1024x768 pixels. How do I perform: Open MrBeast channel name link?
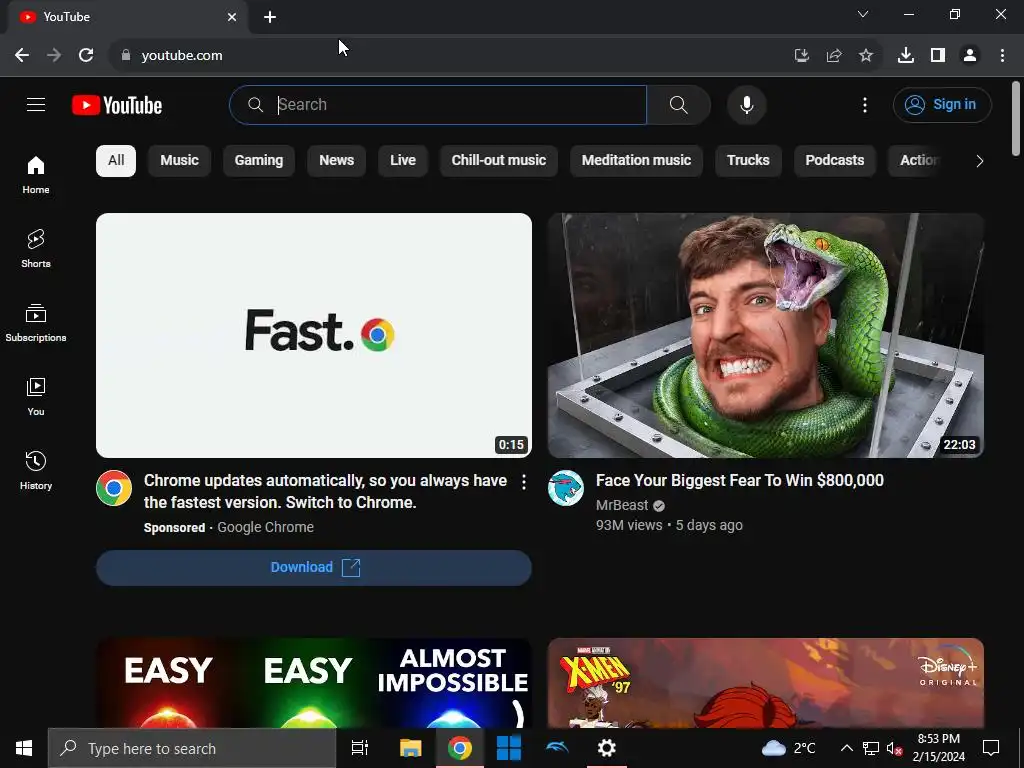pyautogui.click(x=622, y=505)
